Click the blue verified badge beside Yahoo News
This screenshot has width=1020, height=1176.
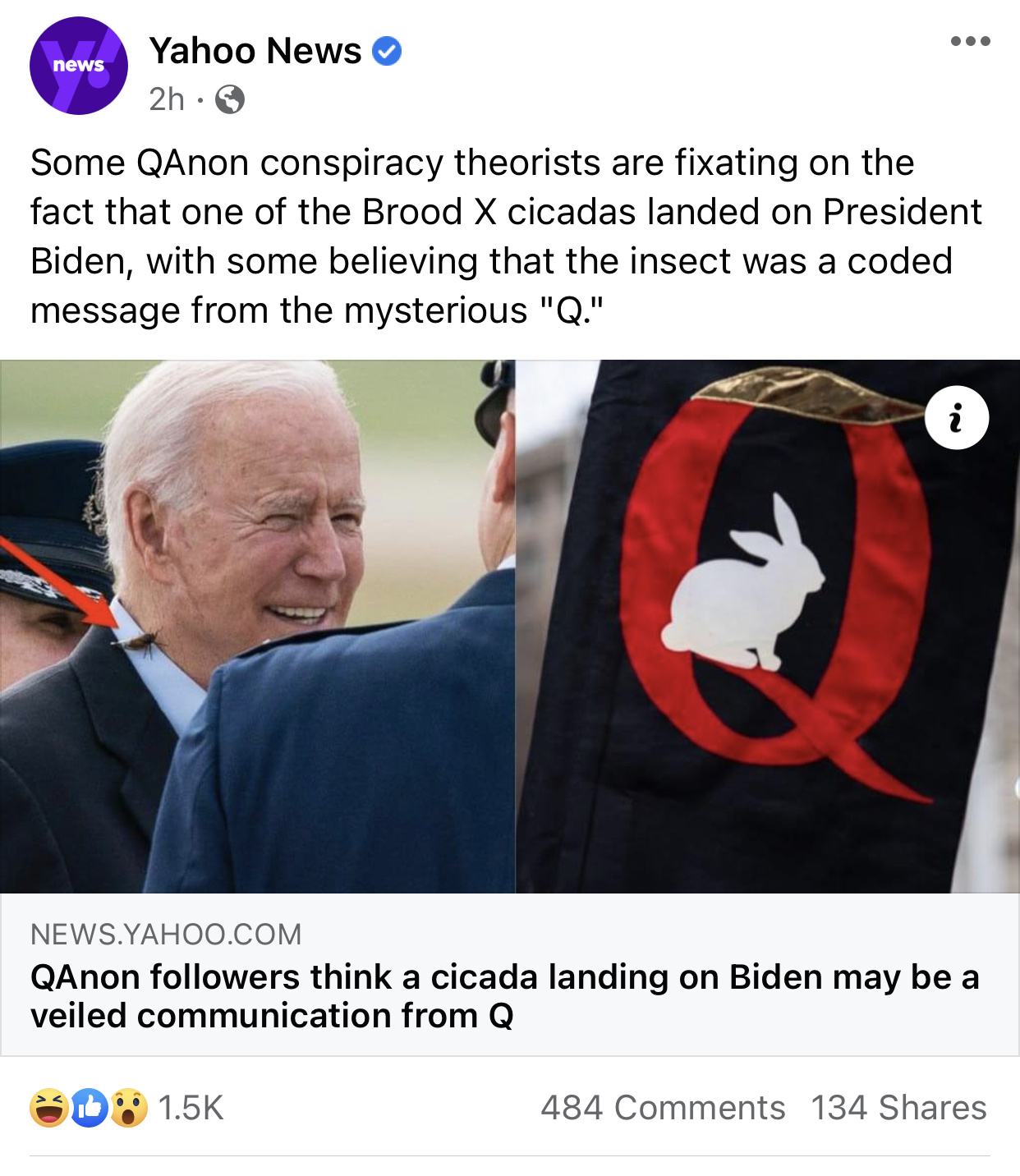click(387, 51)
